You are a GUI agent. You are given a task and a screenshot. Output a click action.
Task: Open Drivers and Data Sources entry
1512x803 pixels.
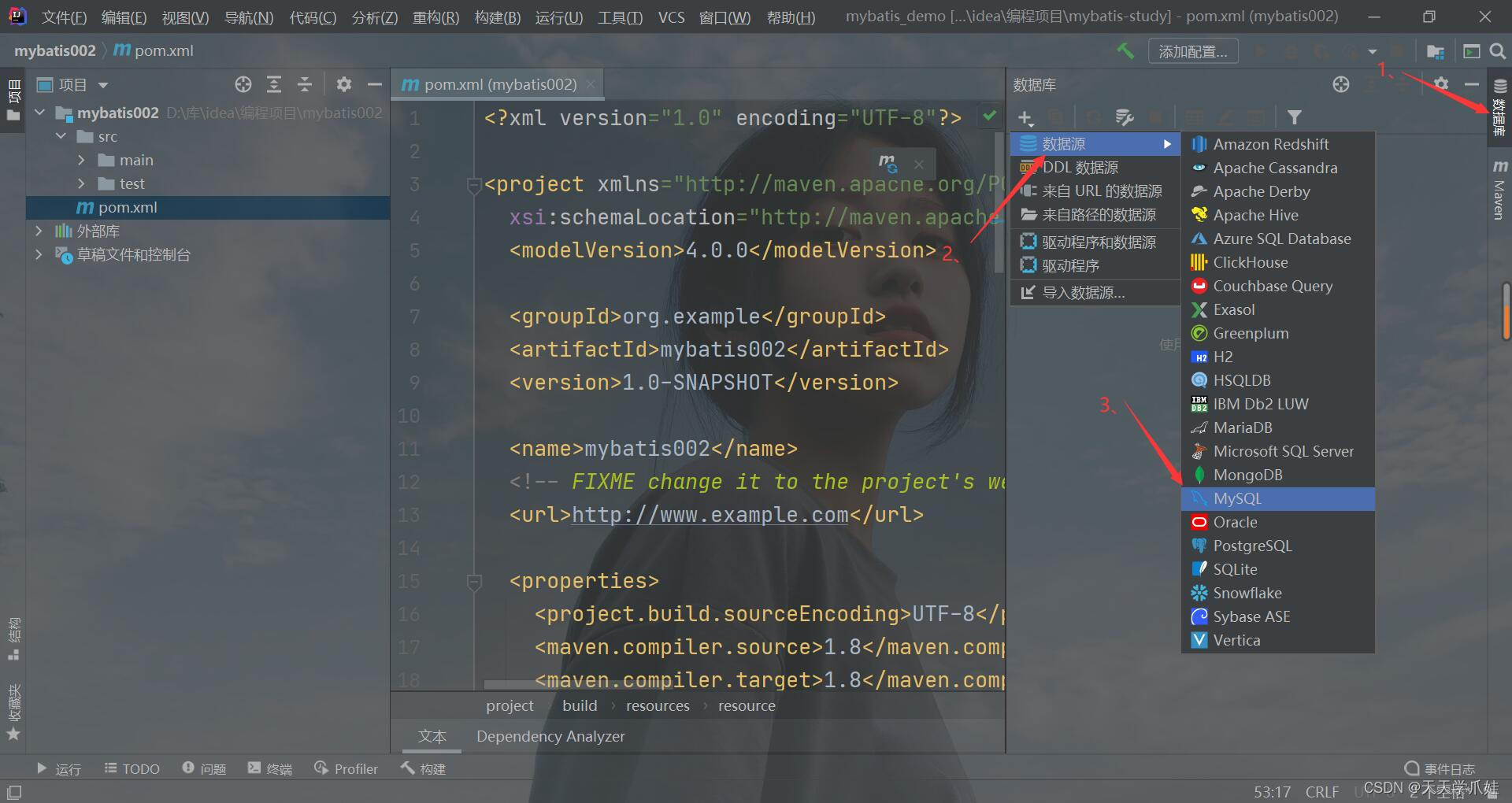pos(1095,242)
